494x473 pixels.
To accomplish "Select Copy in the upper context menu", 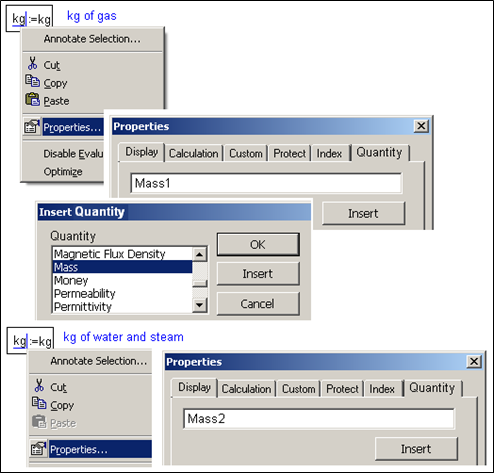I will 55,83.
